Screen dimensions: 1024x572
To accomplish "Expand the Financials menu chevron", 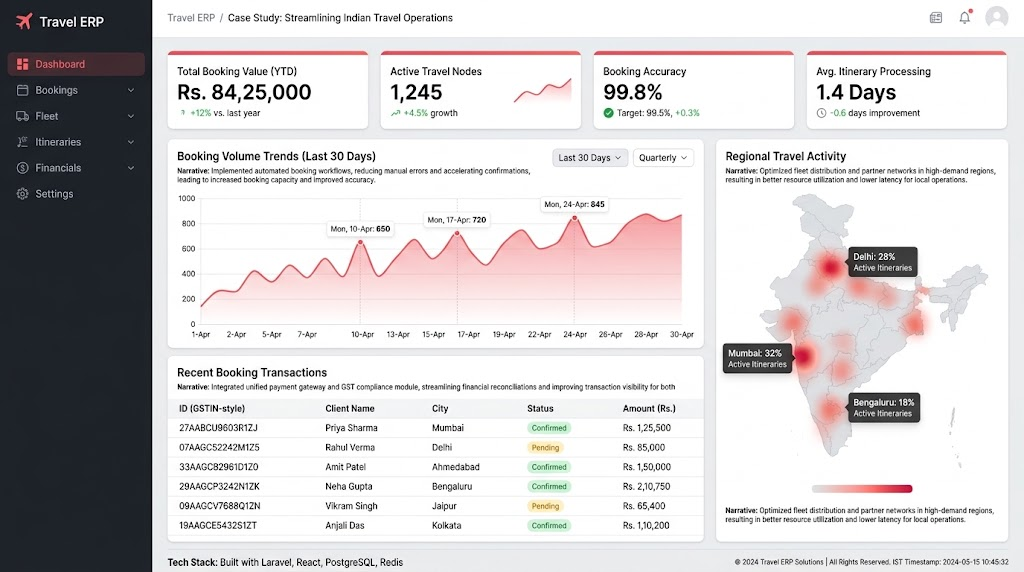I will [x=131, y=168].
